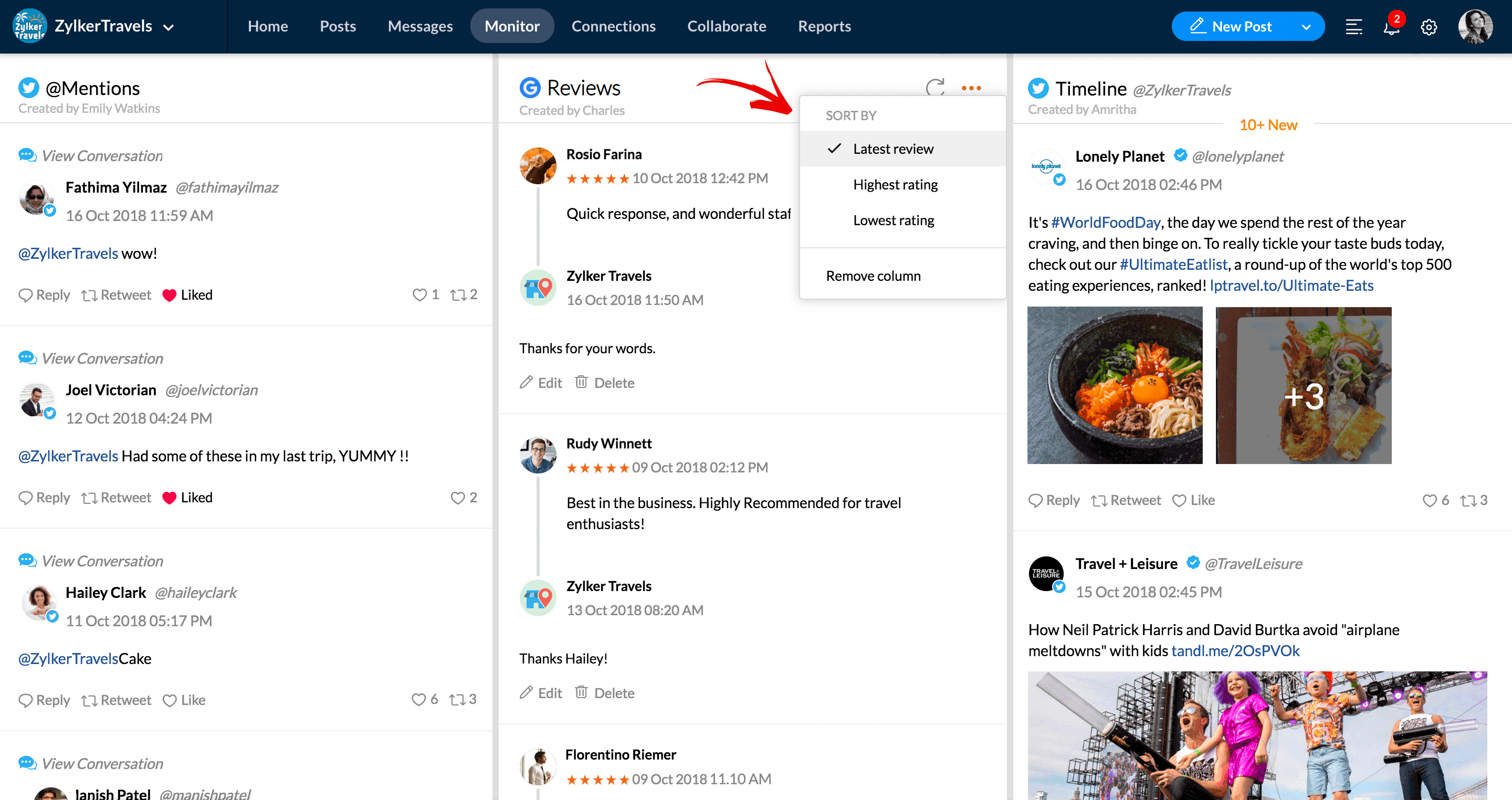Image resolution: width=1512 pixels, height=800 pixels.
Task: Select the Monitor tab
Action: [512, 26]
